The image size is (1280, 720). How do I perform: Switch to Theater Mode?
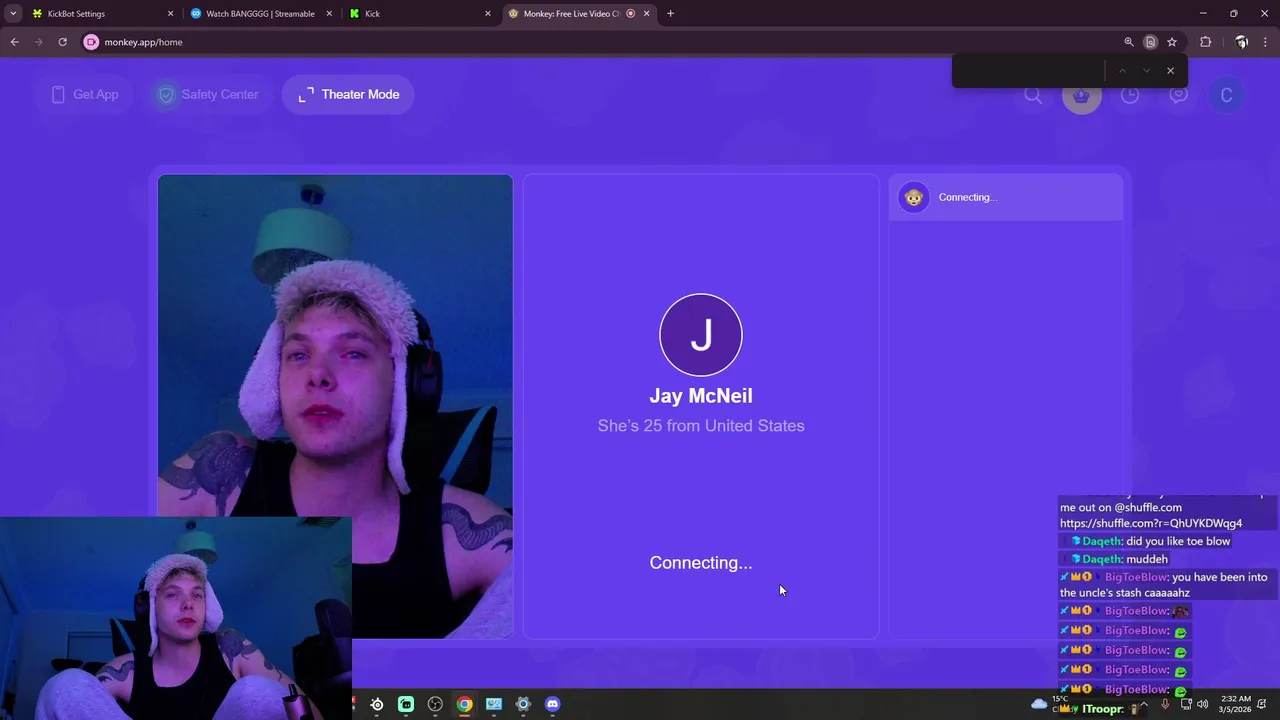point(348,94)
